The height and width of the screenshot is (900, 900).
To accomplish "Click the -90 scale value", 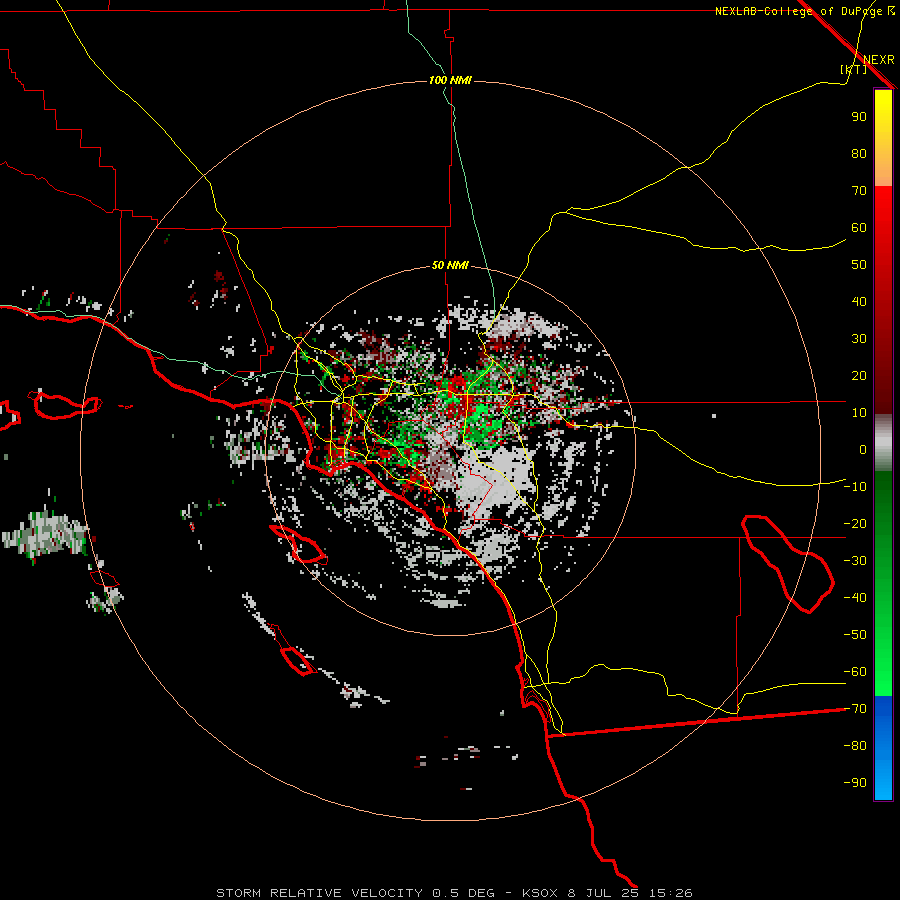I will pos(855,783).
